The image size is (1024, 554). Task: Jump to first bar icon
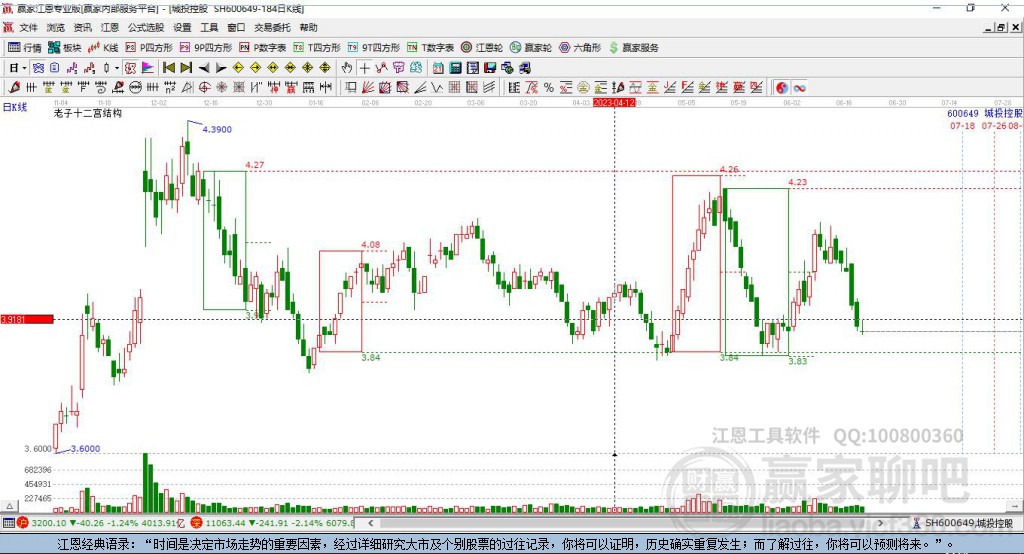click(x=168, y=68)
